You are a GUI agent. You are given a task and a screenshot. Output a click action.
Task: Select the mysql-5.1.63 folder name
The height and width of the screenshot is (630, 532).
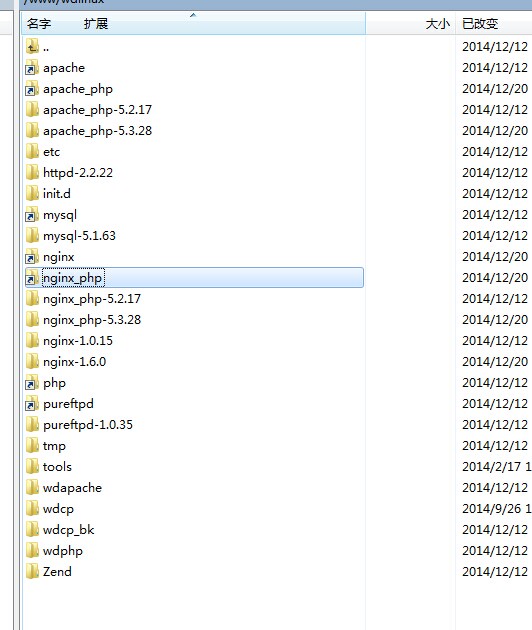click(79, 236)
